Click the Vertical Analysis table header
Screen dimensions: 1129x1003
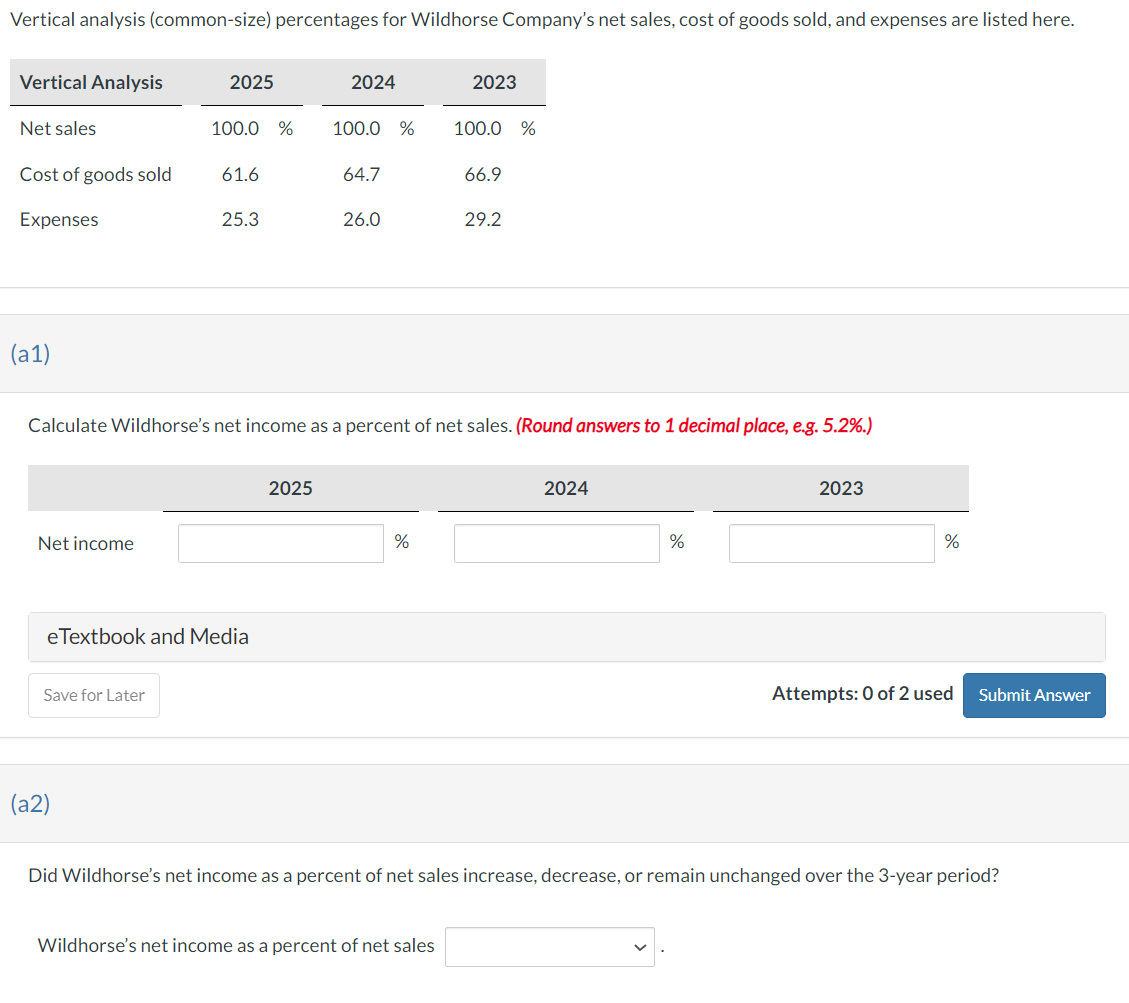pyautogui.click(x=92, y=82)
